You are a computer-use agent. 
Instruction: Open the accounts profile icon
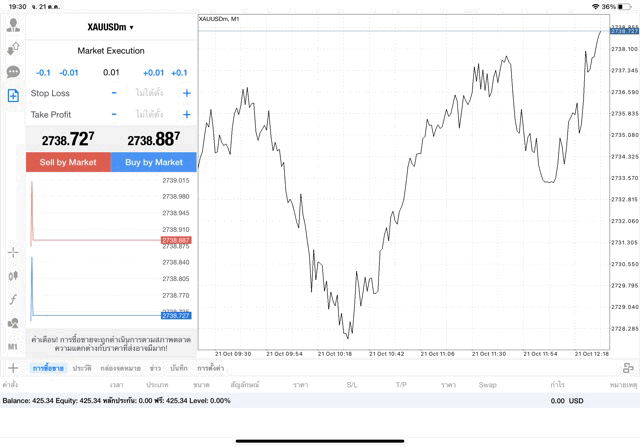[14, 24]
